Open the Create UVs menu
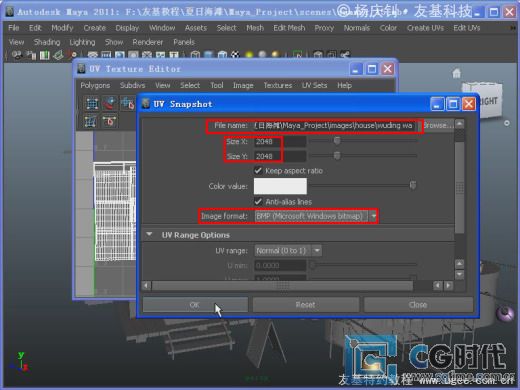This screenshot has height=390, width=520. pos(425,28)
